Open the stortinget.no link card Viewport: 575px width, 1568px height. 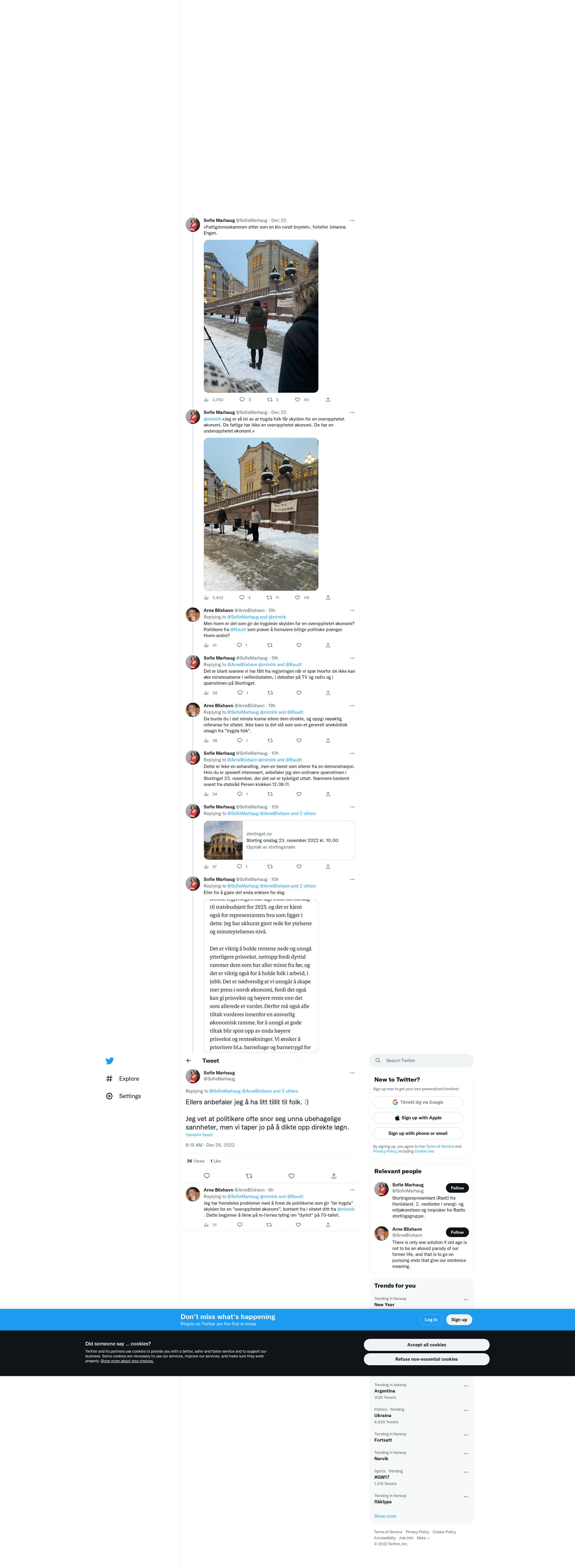click(x=279, y=840)
